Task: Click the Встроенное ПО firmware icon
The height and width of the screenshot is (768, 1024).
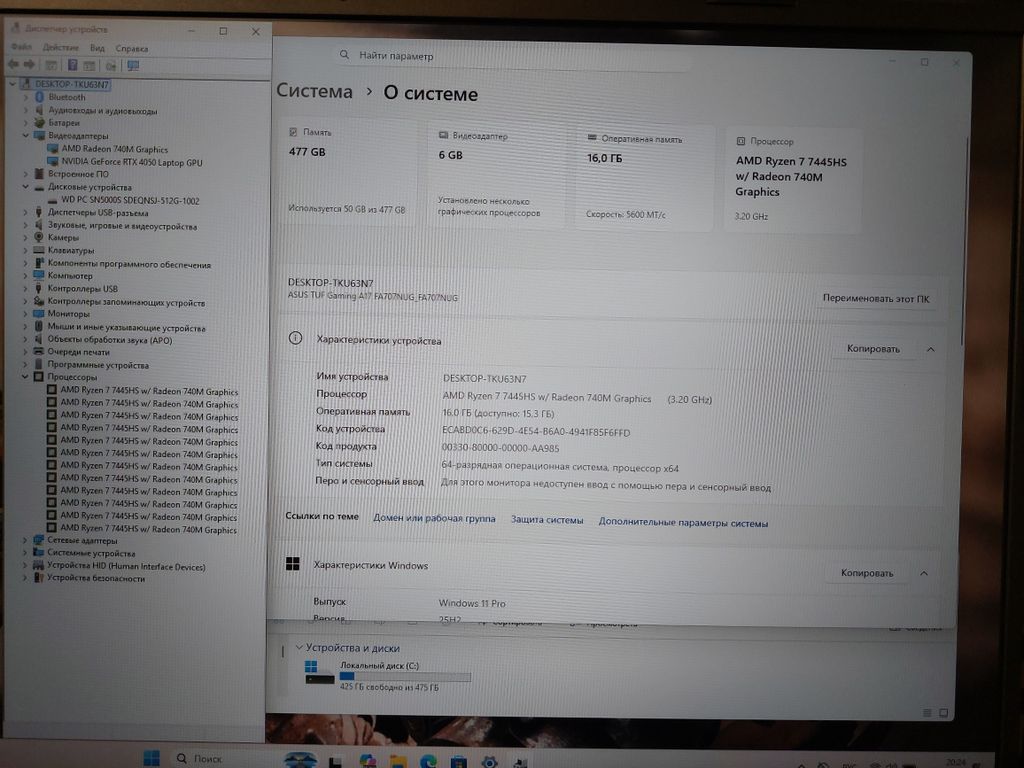Action: tap(39, 174)
